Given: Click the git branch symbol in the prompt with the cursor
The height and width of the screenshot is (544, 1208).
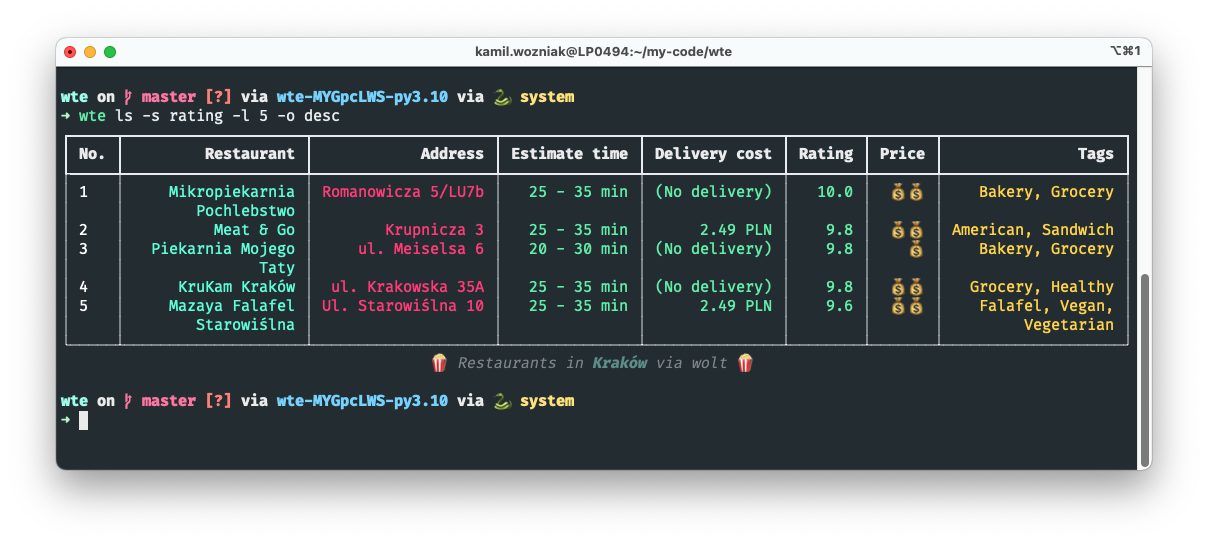Looking at the screenshot, I should [128, 401].
